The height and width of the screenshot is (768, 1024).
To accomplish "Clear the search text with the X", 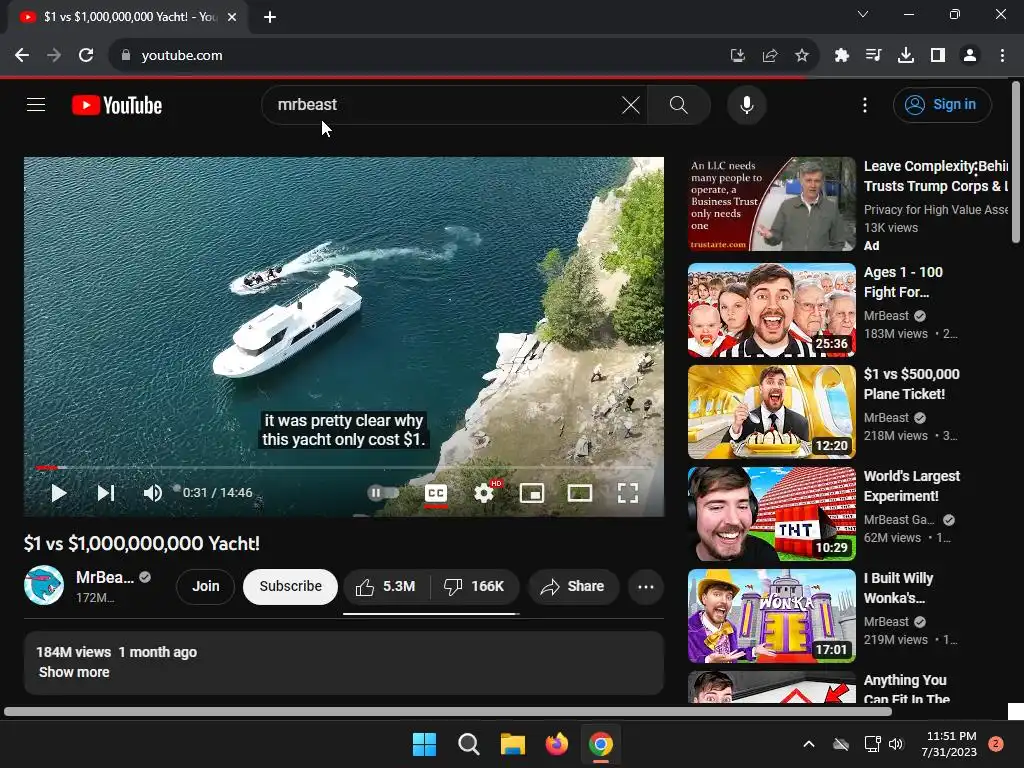I will (631, 104).
